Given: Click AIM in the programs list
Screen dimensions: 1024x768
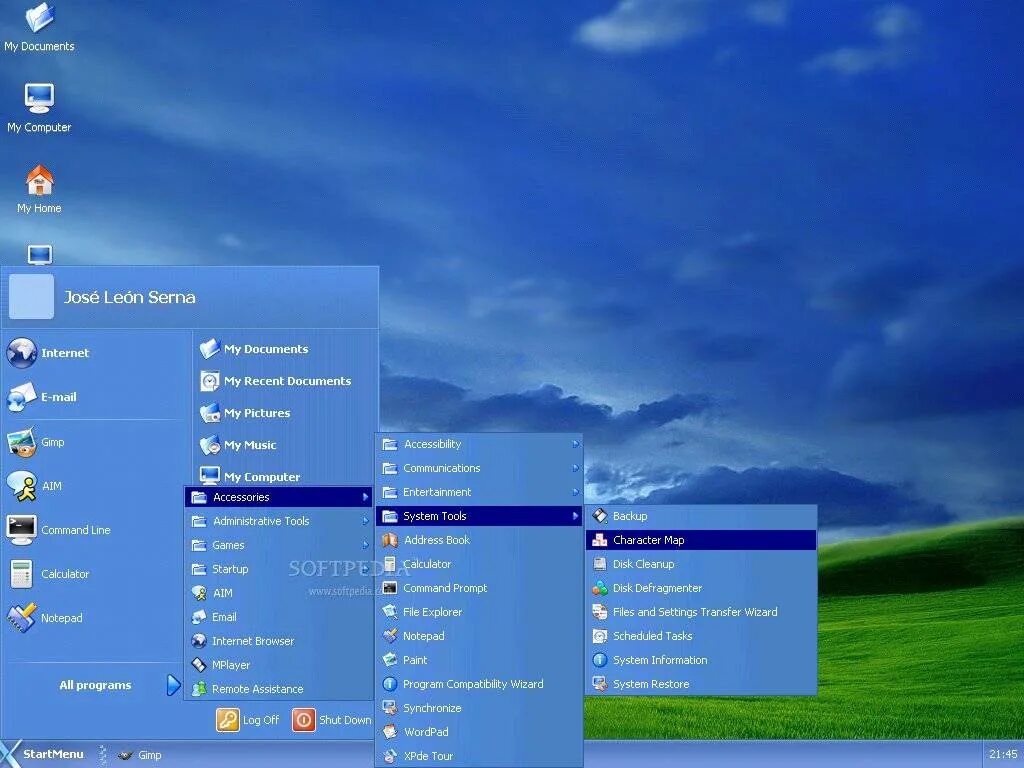Looking at the screenshot, I should tap(279, 593).
